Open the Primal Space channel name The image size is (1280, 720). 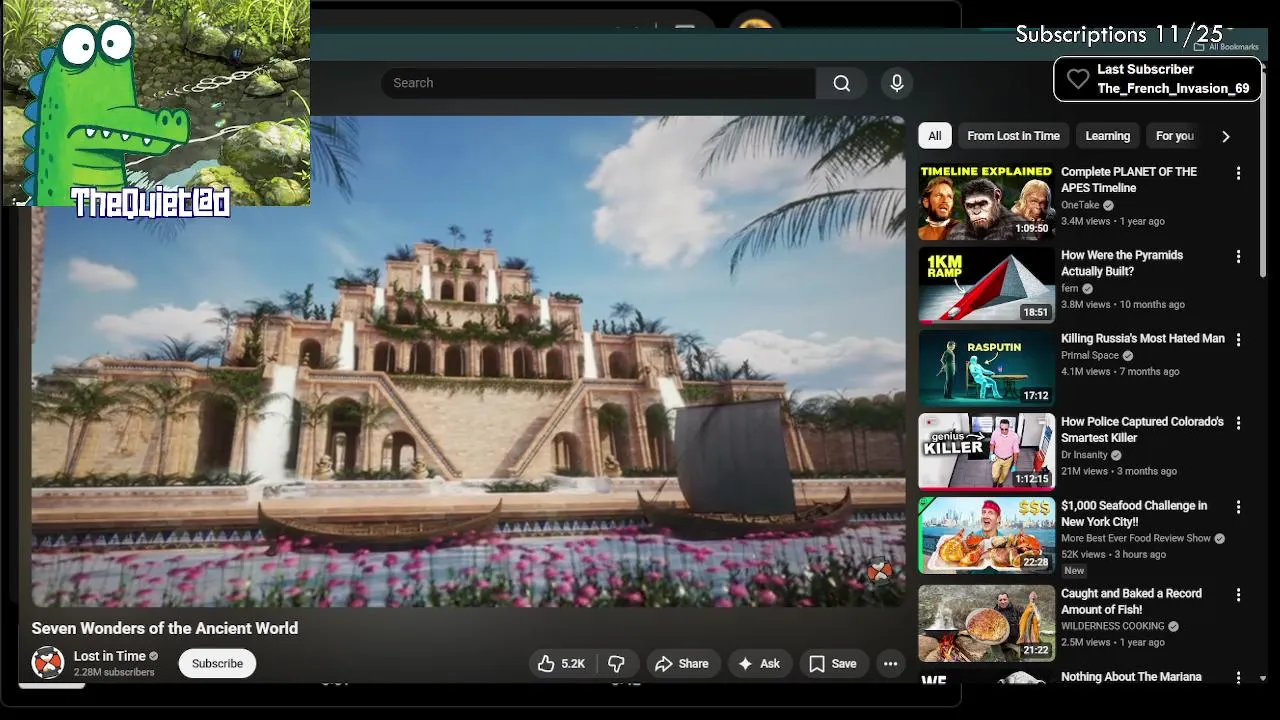[x=1090, y=355]
